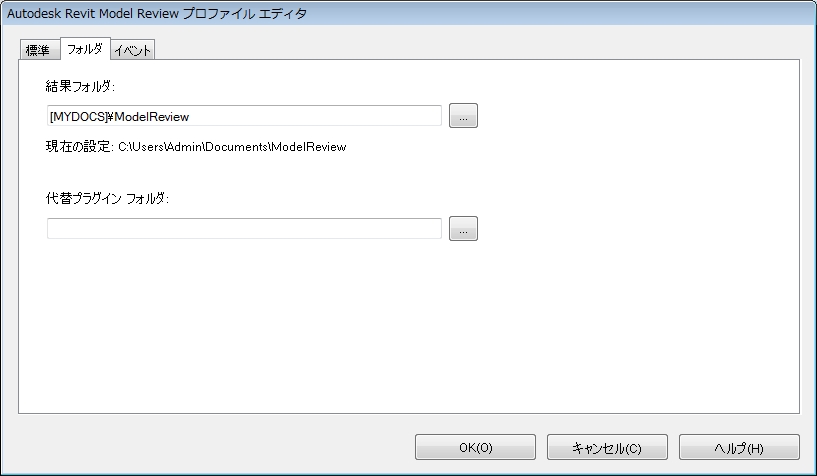817x476 pixels.
Task: Confirm with the OK(O) button
Action: click(476, 447)
